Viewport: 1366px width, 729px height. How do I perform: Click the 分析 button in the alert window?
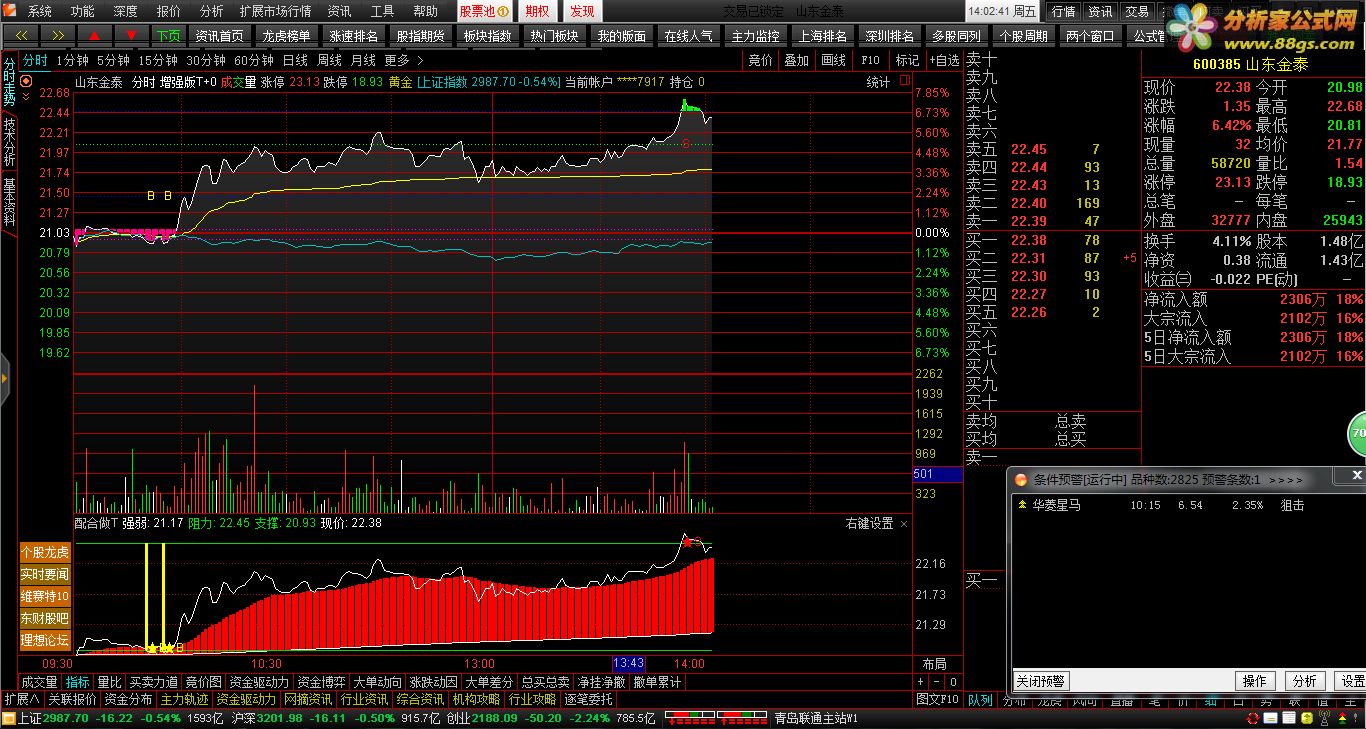[x=1305, y=681]
